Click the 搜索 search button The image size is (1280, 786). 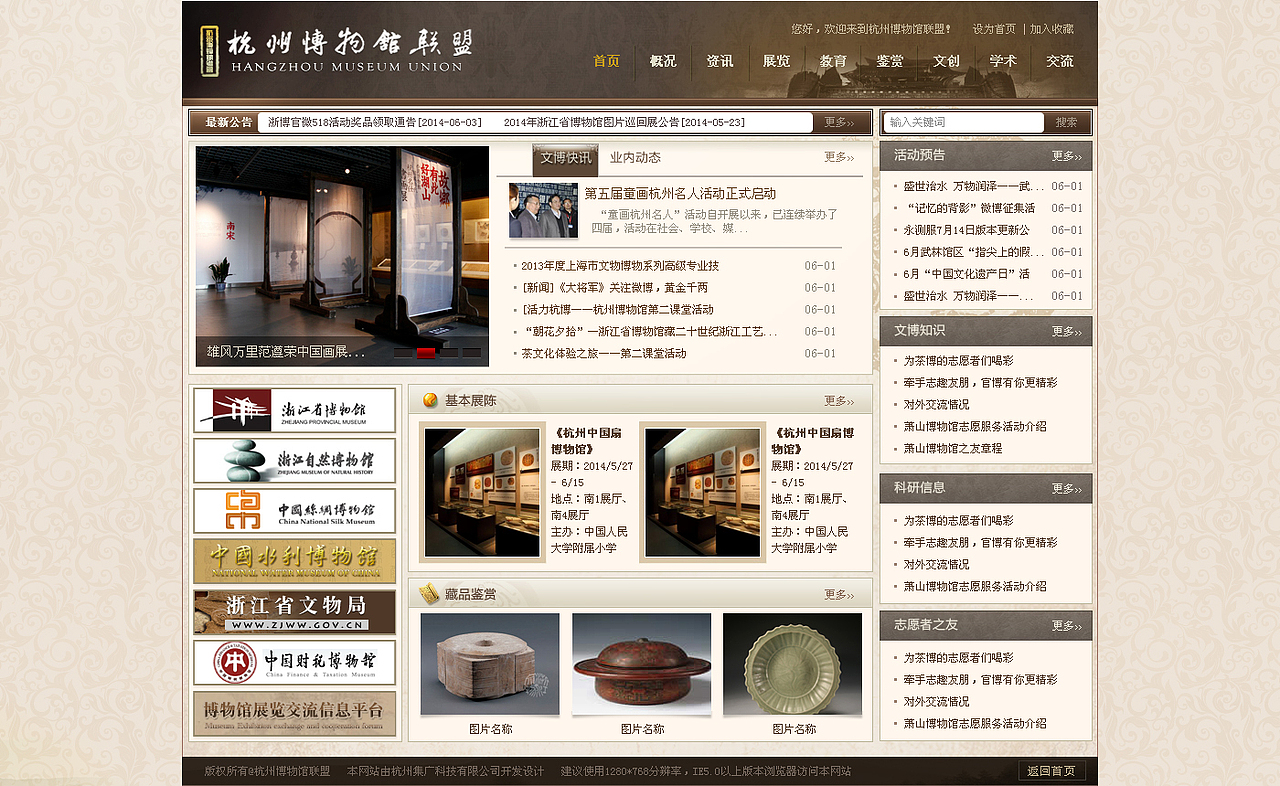[x=1065, y=122]
